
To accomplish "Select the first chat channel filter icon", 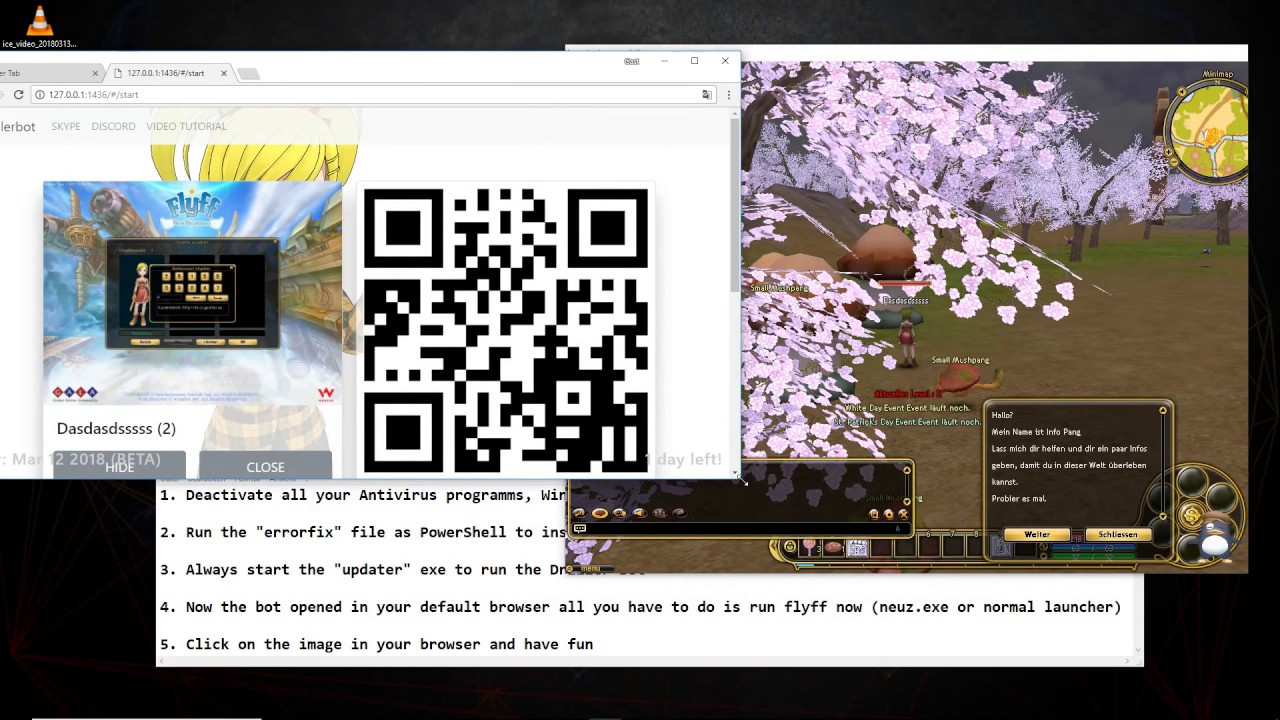I will pyautogui.click(x=579, y=513).
